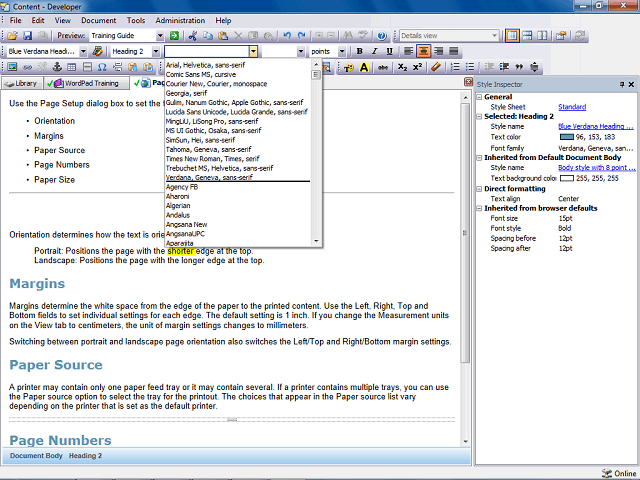This screenshot has width=640, height=480.
Task: Click the eraser clear formatting icon
Action: [436, 67]
